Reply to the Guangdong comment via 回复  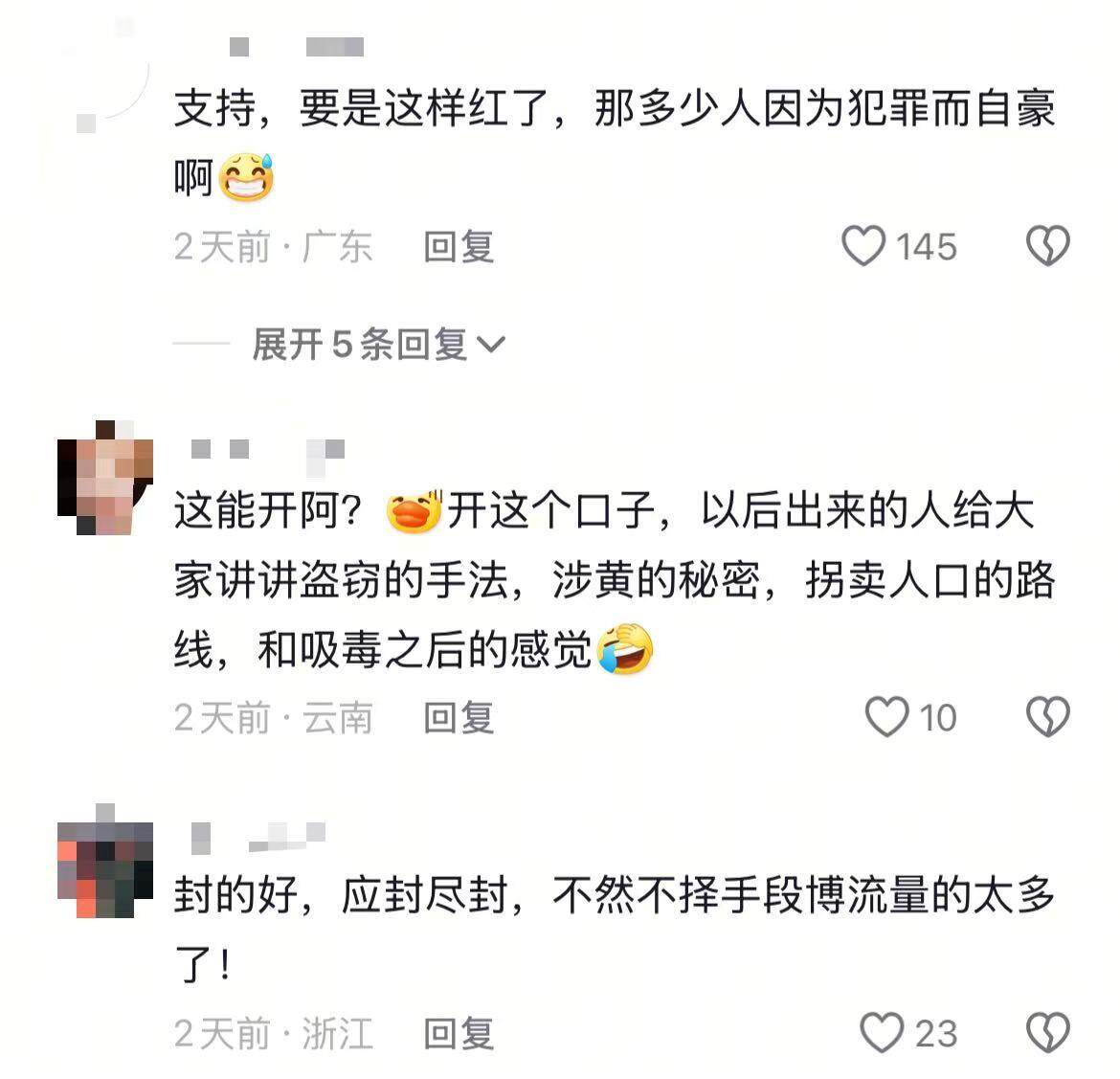[x=458, y=246]
